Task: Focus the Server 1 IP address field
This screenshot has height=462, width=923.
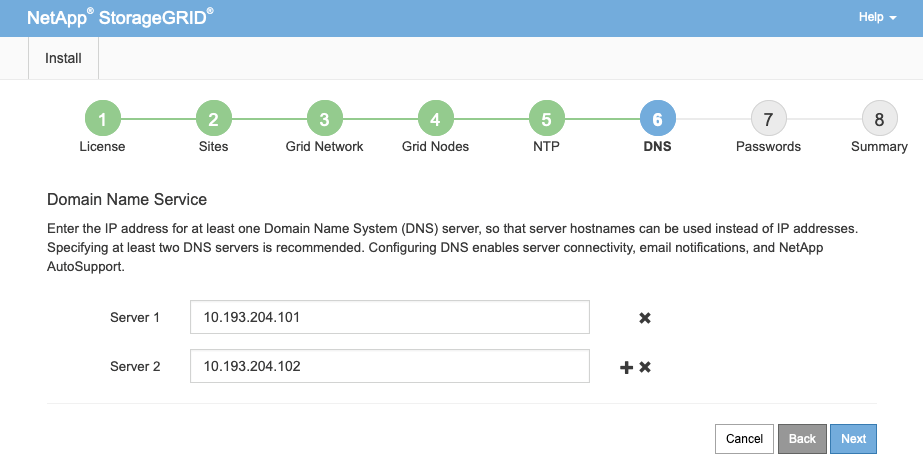Action: (389, 318)
